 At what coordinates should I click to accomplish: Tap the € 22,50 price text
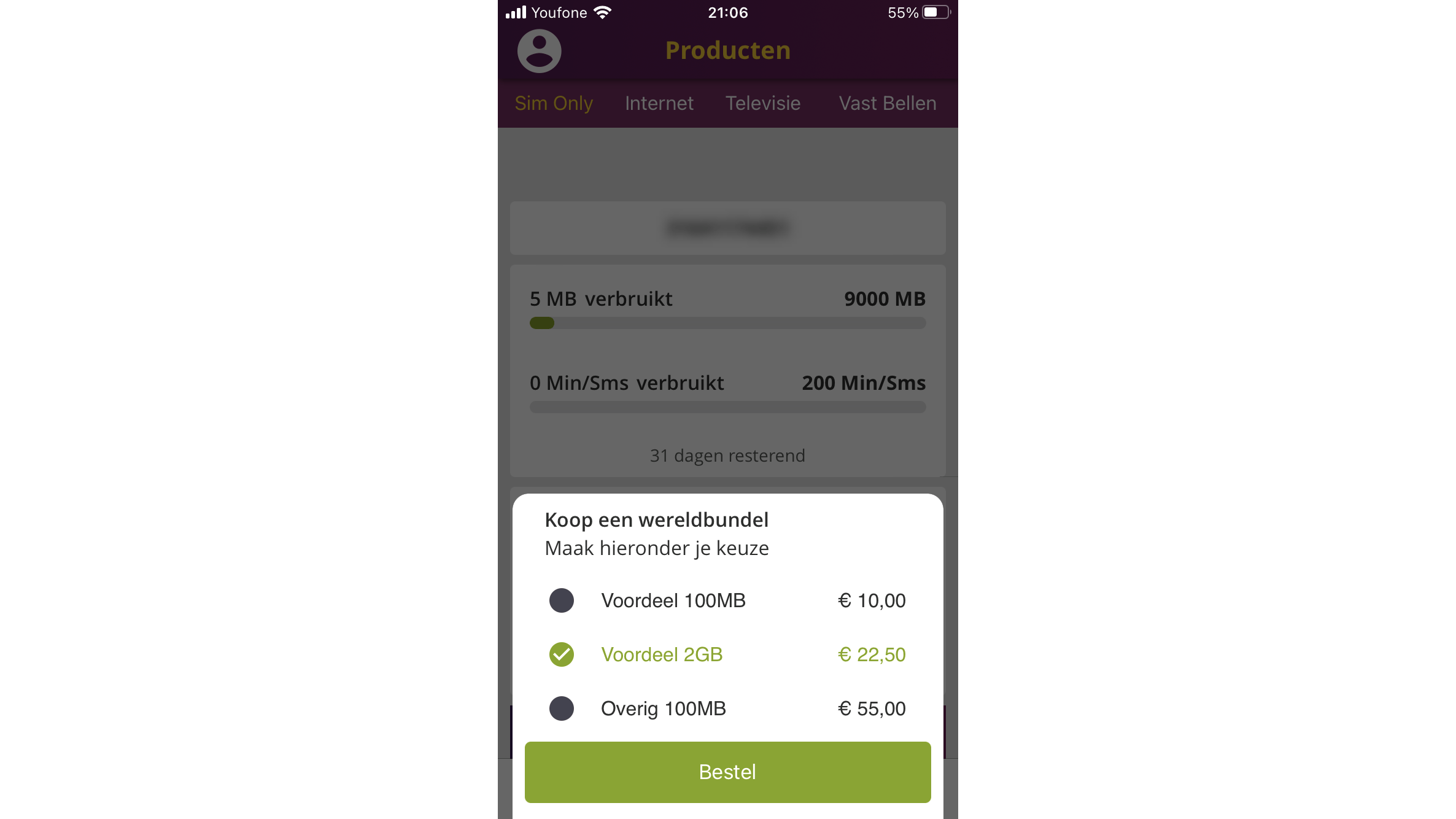[872, 654]
